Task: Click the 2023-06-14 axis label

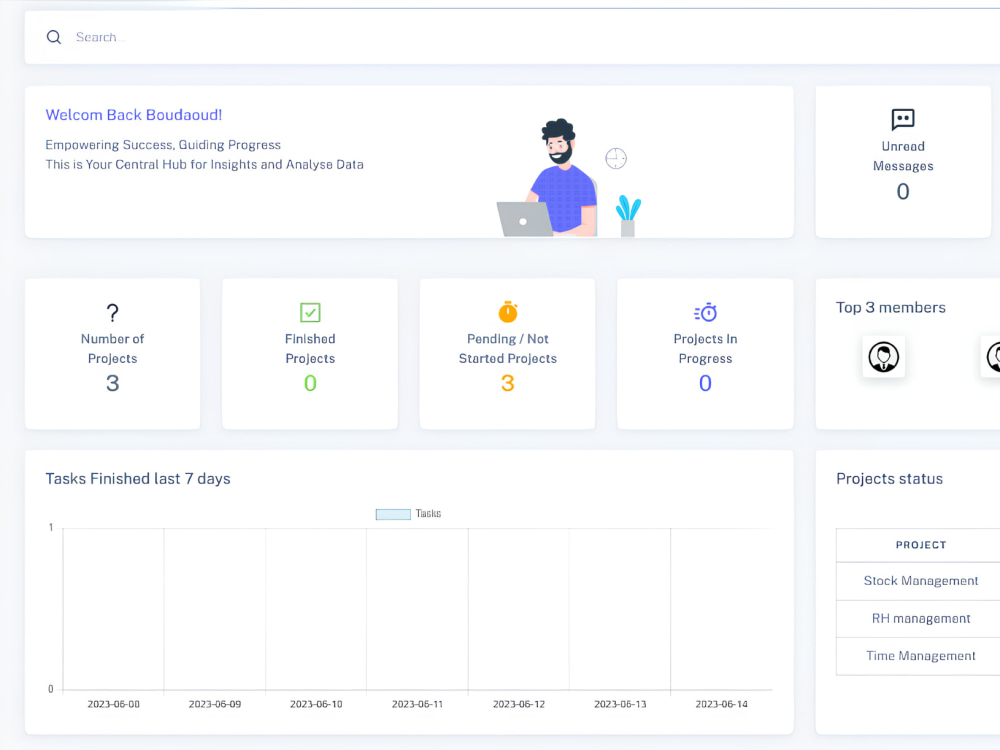Action: (721, 704)
